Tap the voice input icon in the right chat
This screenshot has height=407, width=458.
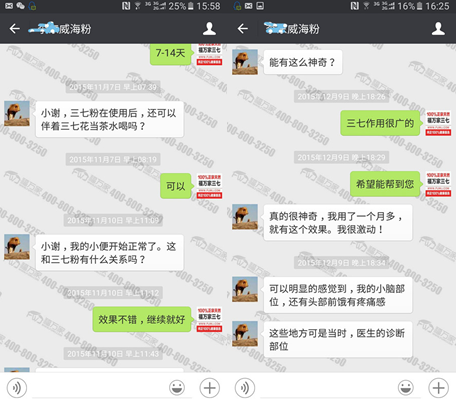pos(245,388)
